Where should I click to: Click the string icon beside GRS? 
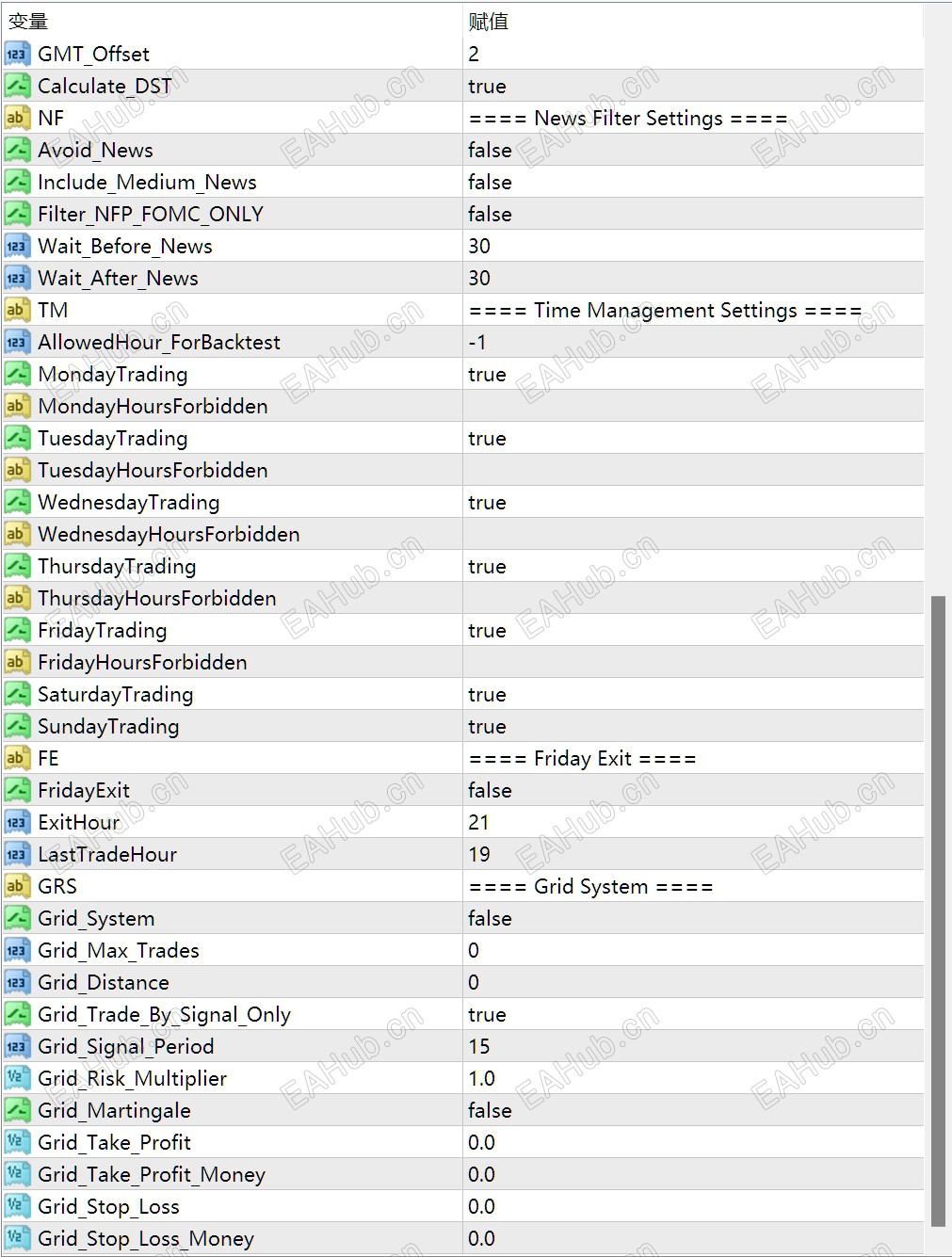click(x=17, y=886)
